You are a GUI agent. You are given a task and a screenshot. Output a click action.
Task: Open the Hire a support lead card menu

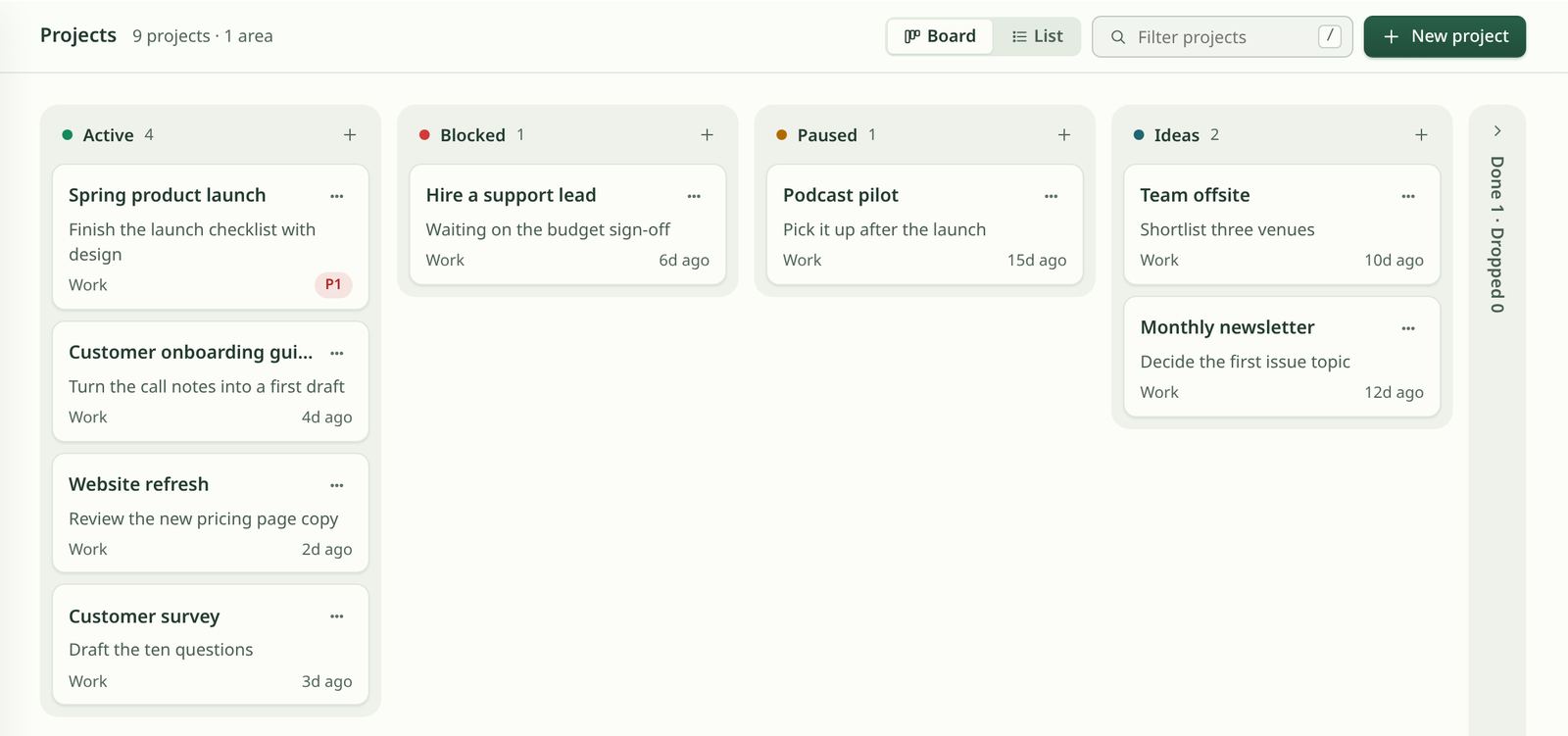[x=694, y=196]
